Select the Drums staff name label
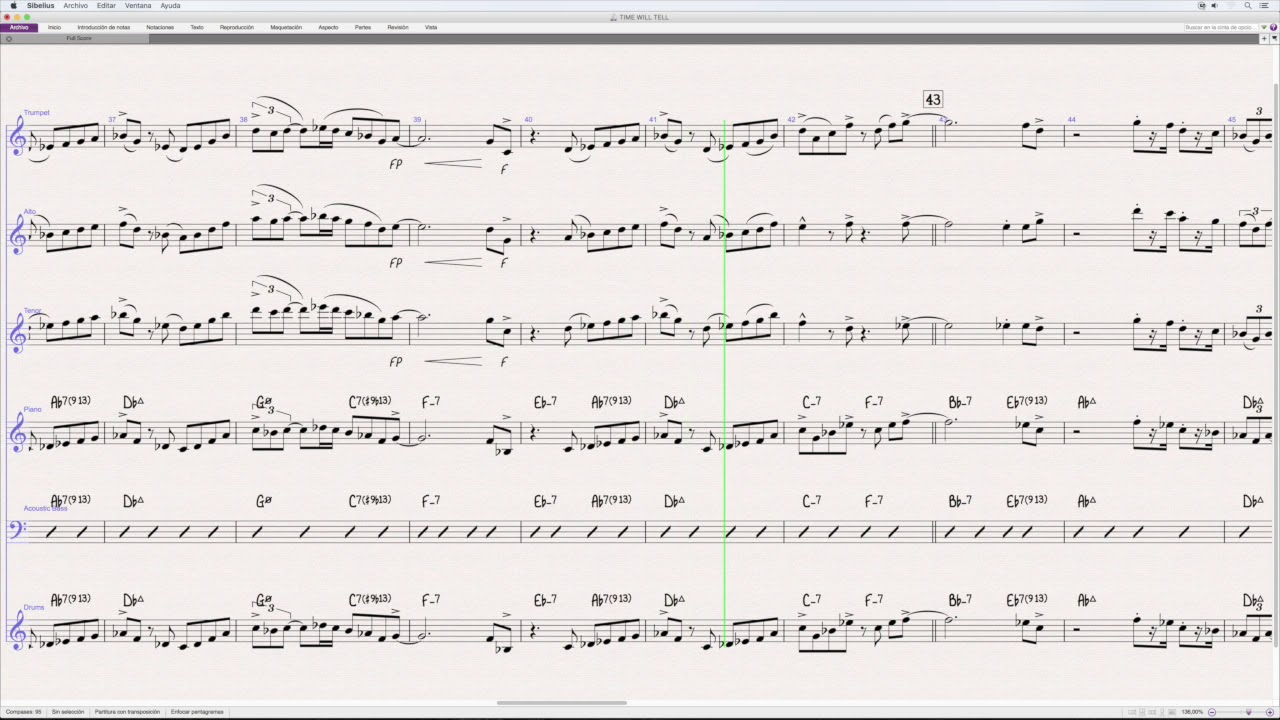The image size is (1280, 720). point(34,608)
